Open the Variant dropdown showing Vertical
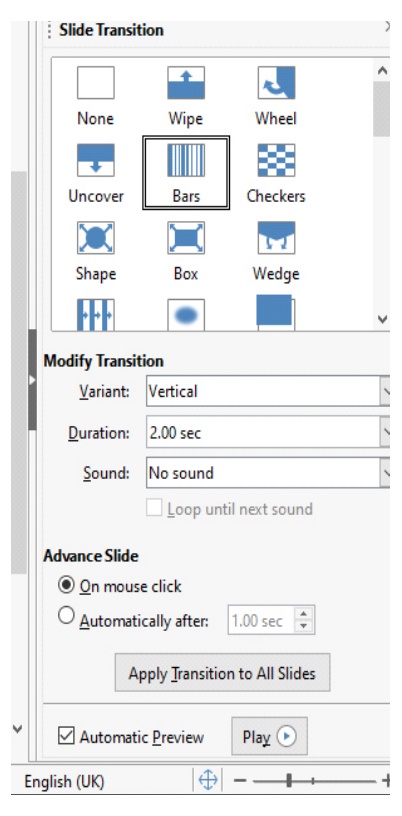This screenshot has height=816, width=402. 268,391
